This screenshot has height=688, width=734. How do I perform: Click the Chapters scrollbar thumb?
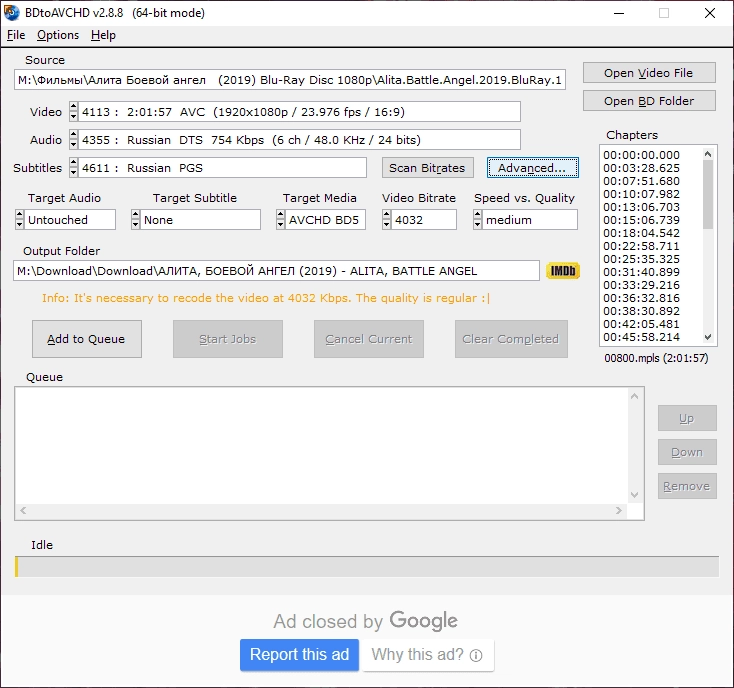click(x=708, y=194)
